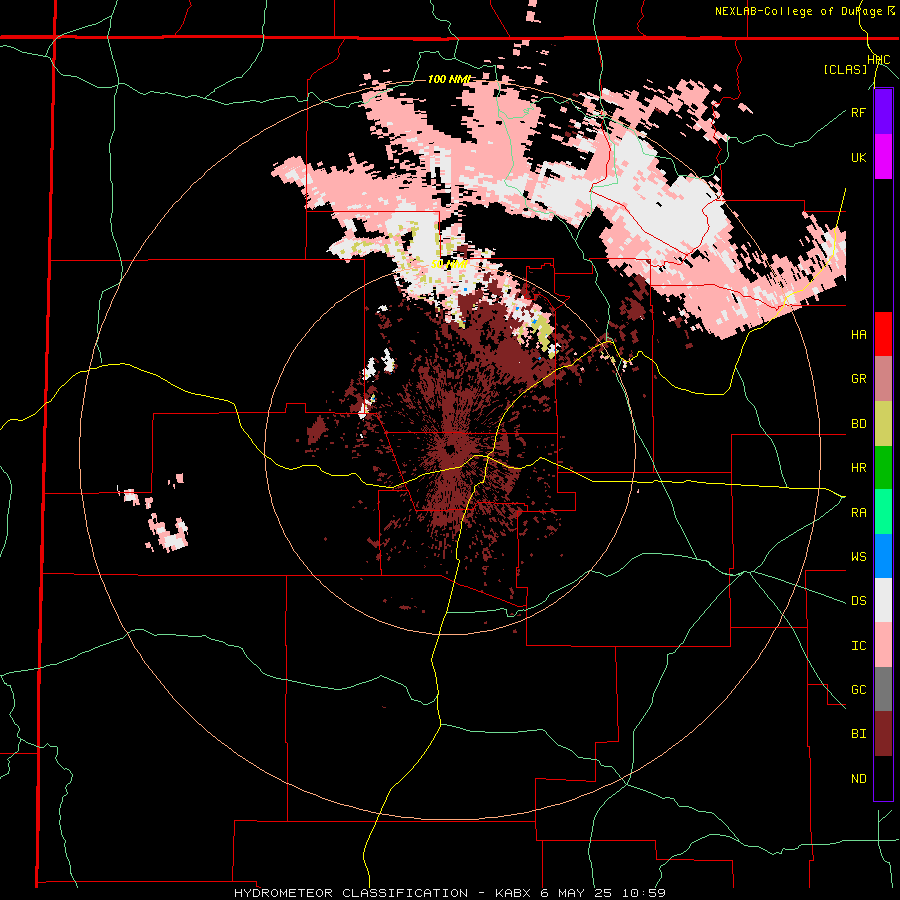Screen dimensions: 900x900
Task: Click the white DS legend swatch
Action: click(x=883, y=600)
